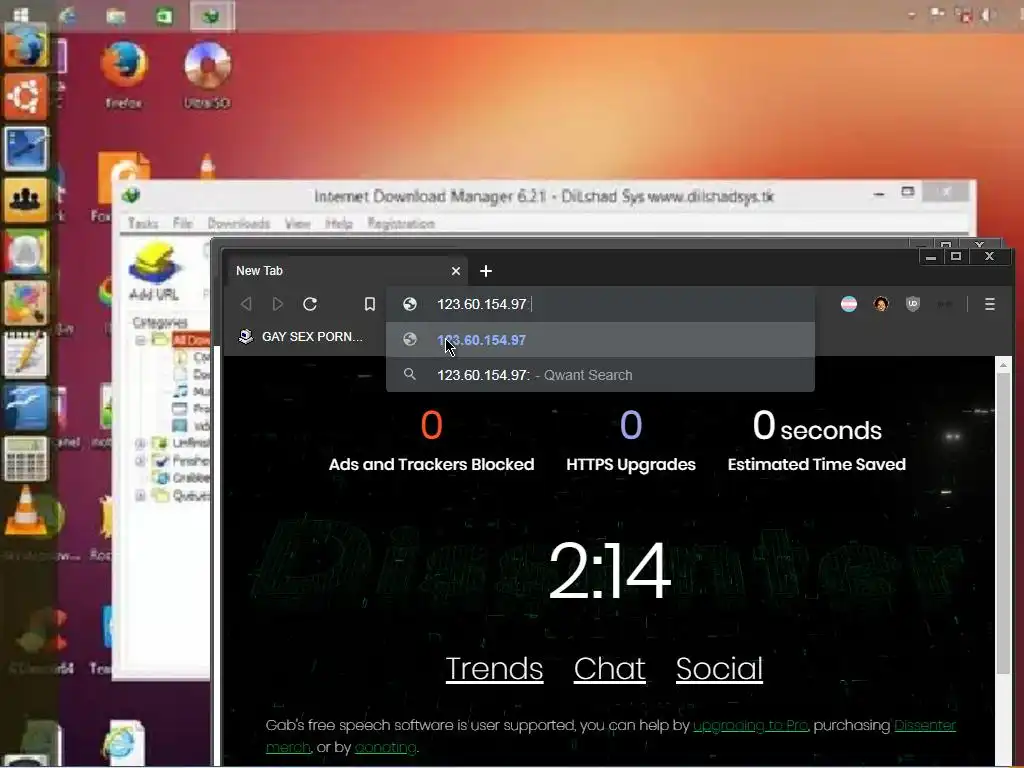Screen dimensions: 1024x768
Task: Open the Trends link
Action: [494, 669]
